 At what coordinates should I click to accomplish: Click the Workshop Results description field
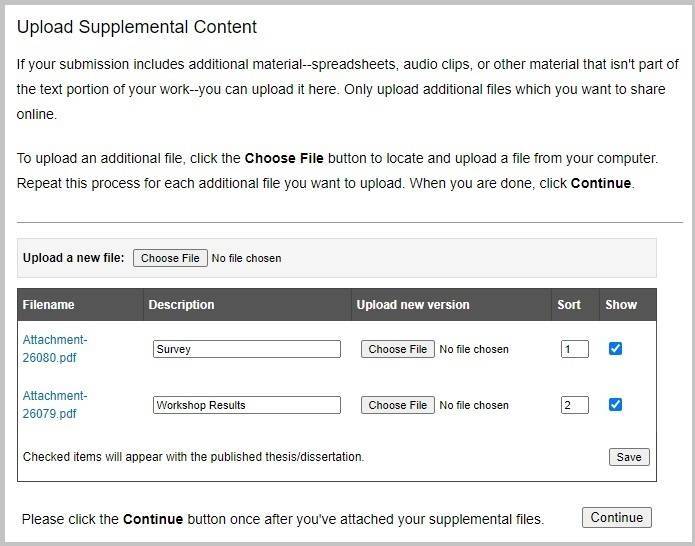[246, 405]
